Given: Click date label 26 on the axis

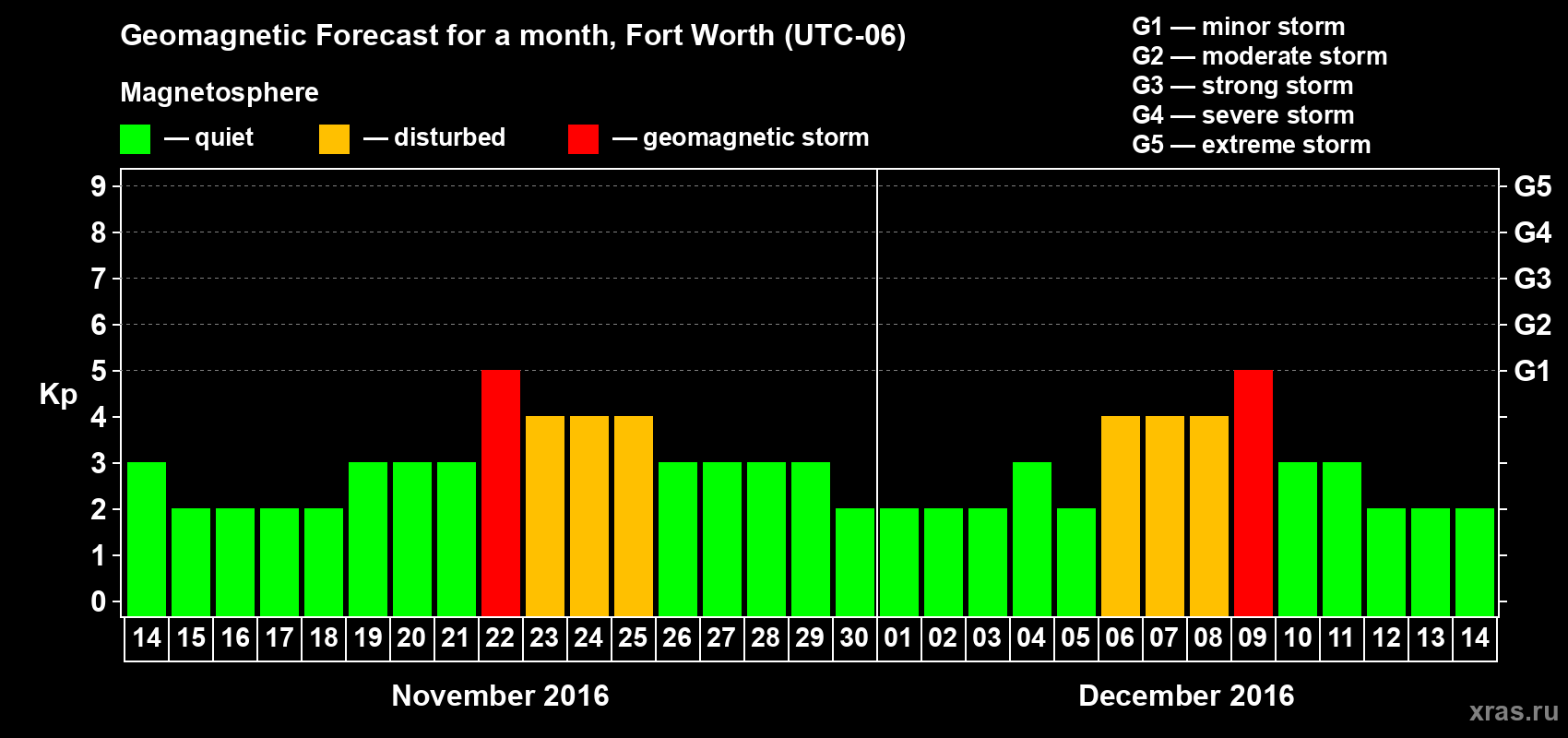Looking at the screenshot, I should pos(678,637).
